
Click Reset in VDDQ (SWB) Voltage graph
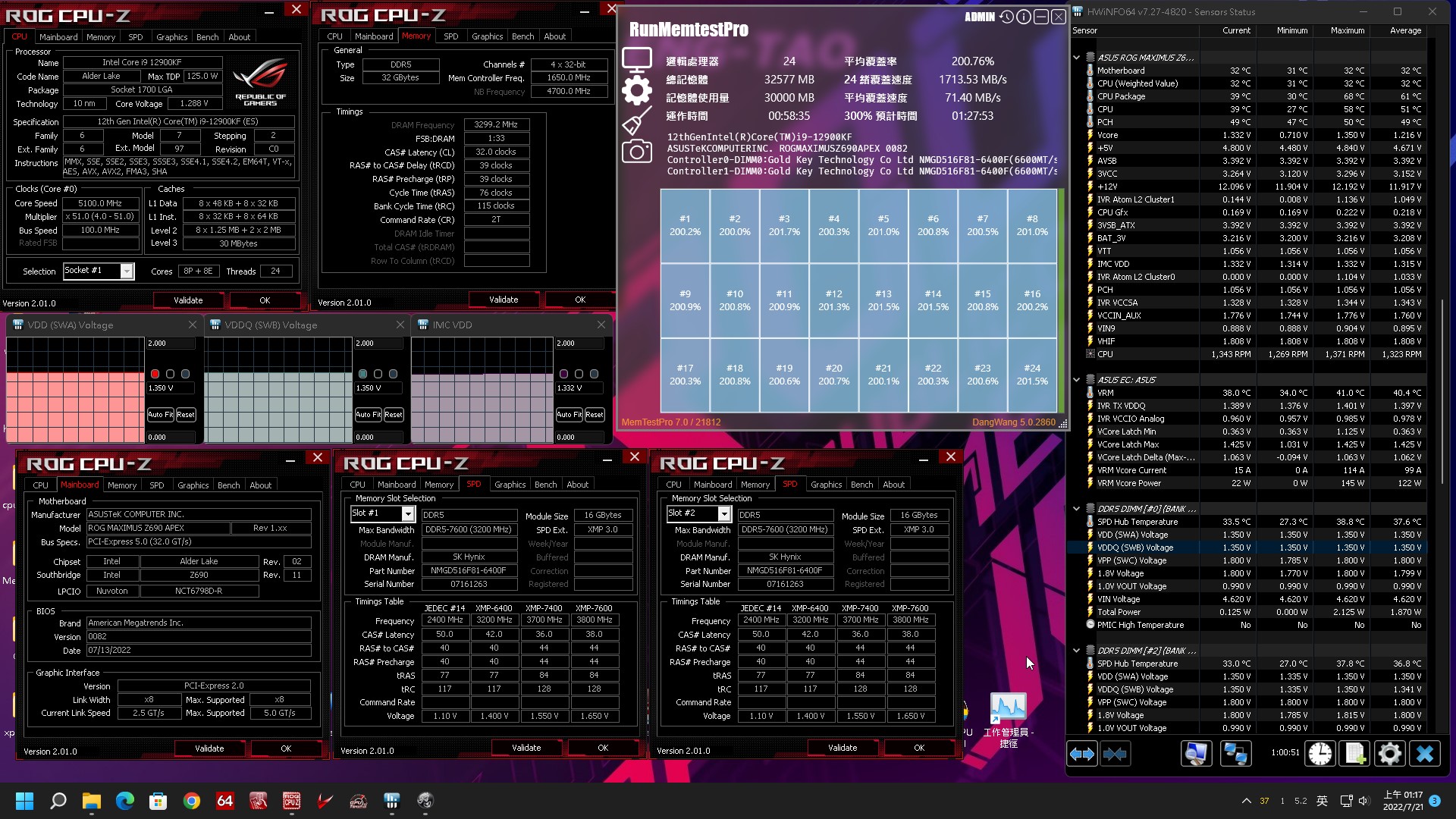click(x=394, y=415)
